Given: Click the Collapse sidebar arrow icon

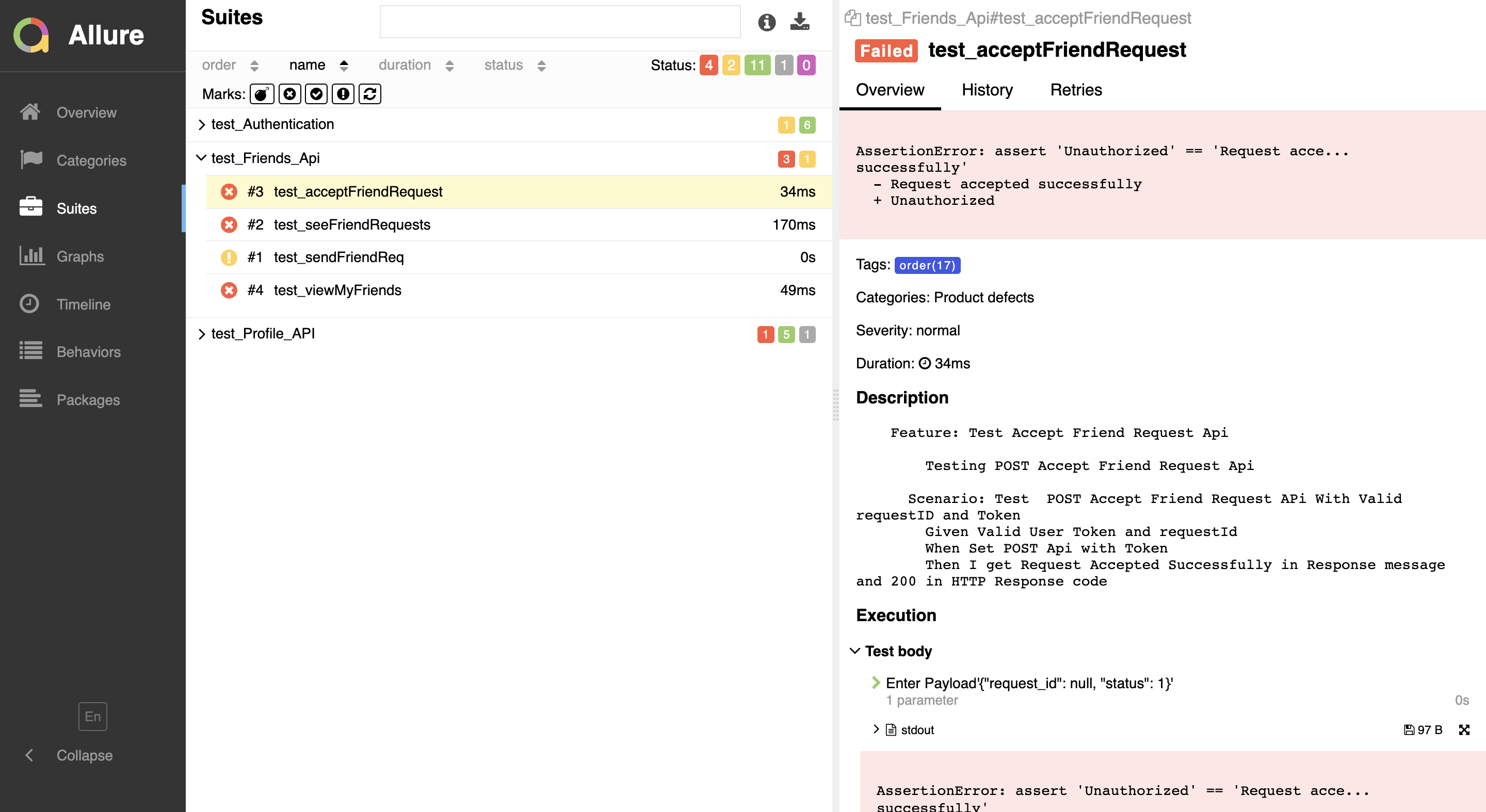Looking at the screenshot, I should pyautogui.click(x=29, y=755).
